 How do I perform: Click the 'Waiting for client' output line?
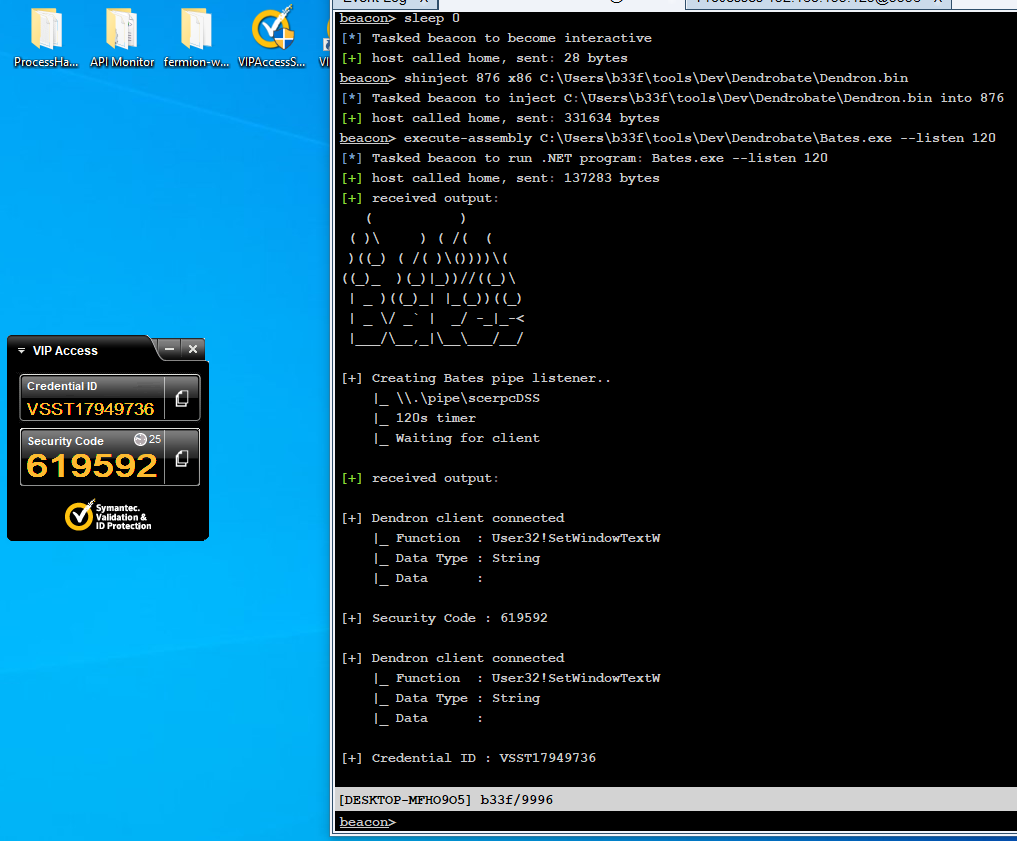(457, 438)
